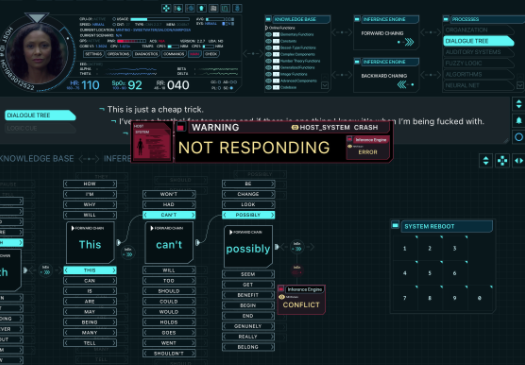Open the COMMANDS button
The width and height of the screenshot is (525, 365).
pos(173,54)
